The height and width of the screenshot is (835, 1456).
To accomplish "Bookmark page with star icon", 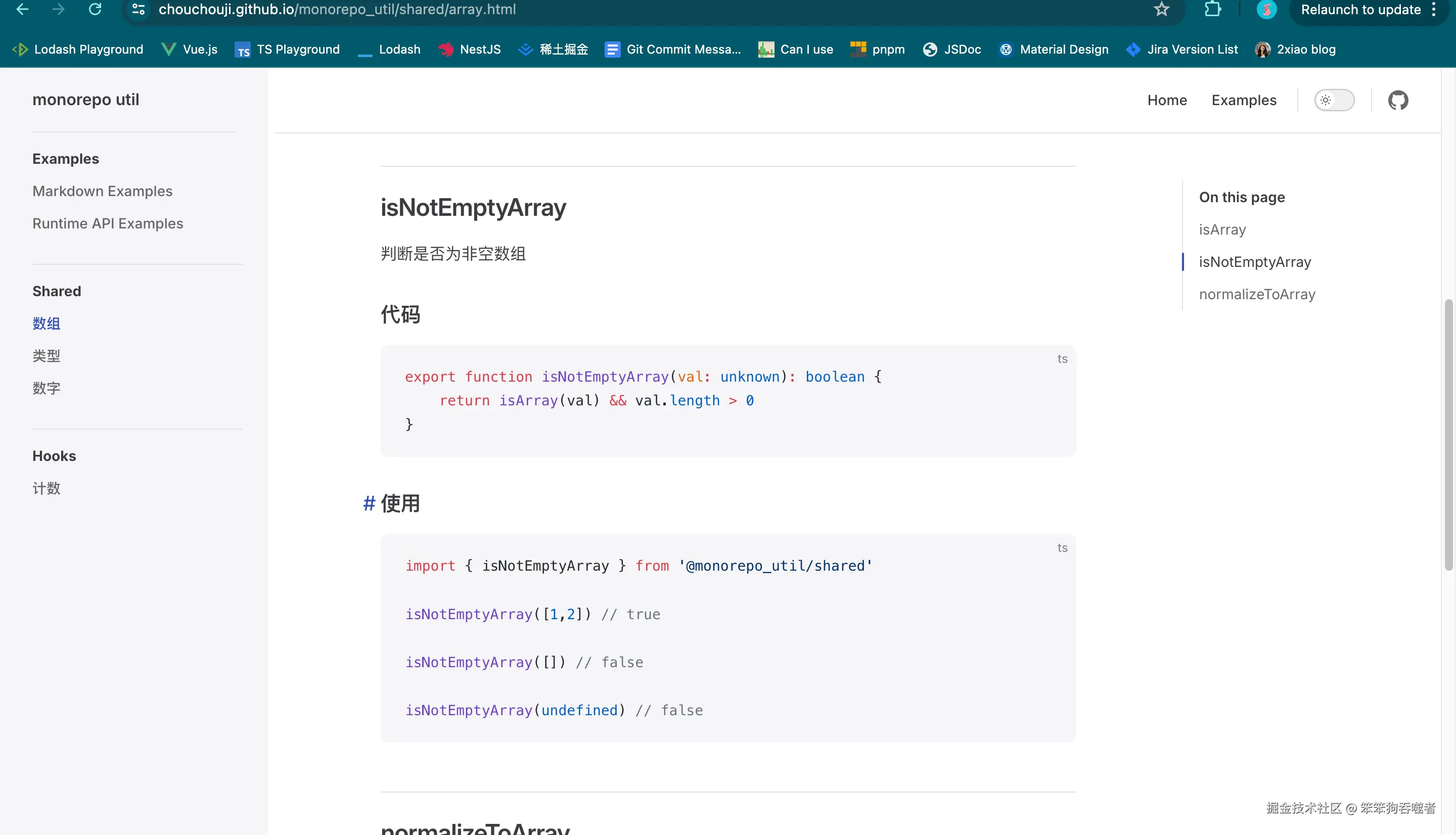I will tap(1161, 9).
